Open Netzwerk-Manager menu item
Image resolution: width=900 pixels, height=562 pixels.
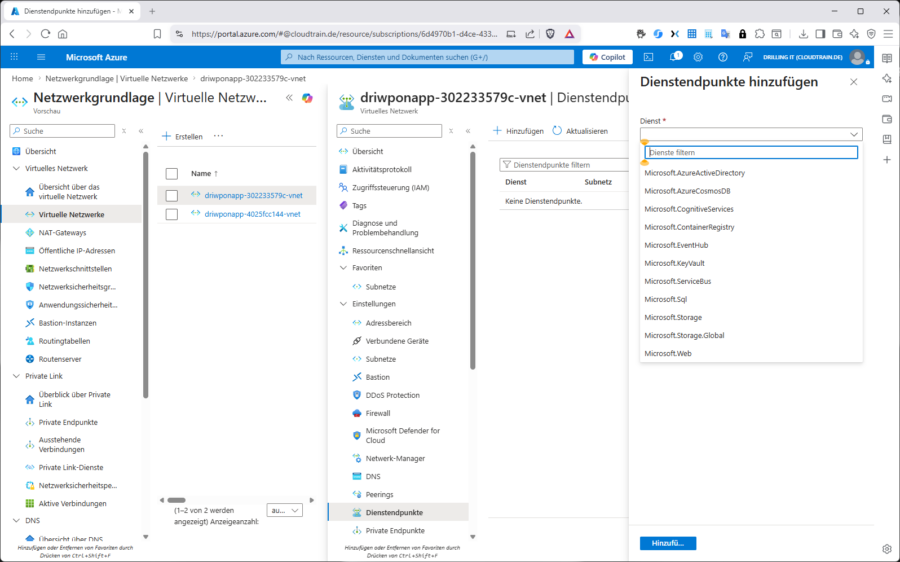[x=395, y=458]
